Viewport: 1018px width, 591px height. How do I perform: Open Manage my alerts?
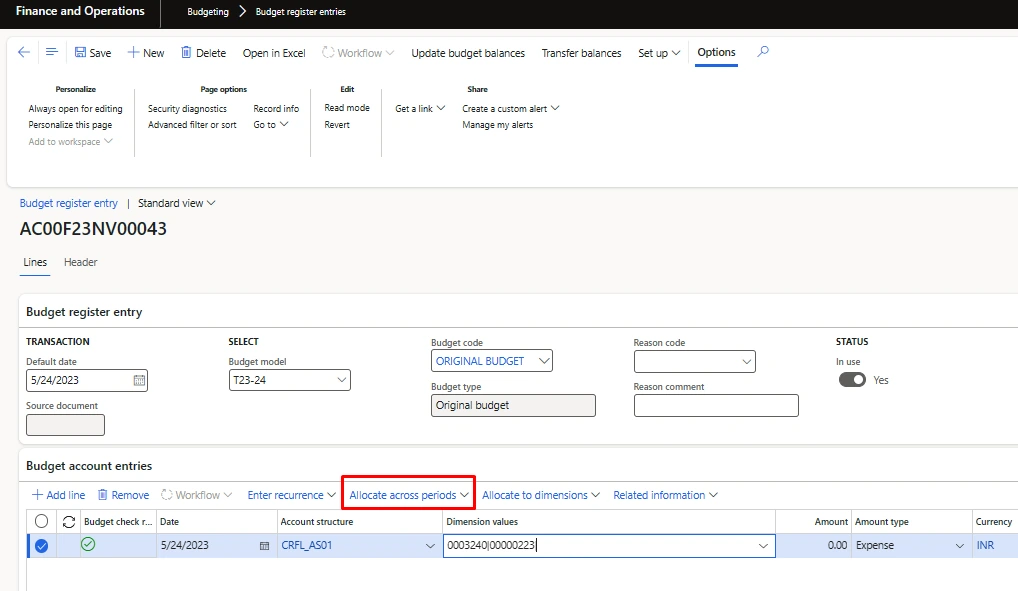click(497, 125)
